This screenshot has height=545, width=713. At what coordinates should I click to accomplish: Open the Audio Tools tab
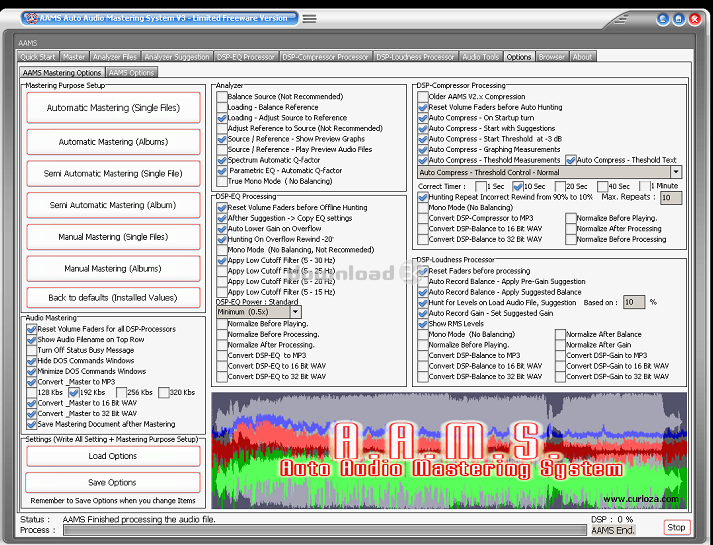point(480,57)
